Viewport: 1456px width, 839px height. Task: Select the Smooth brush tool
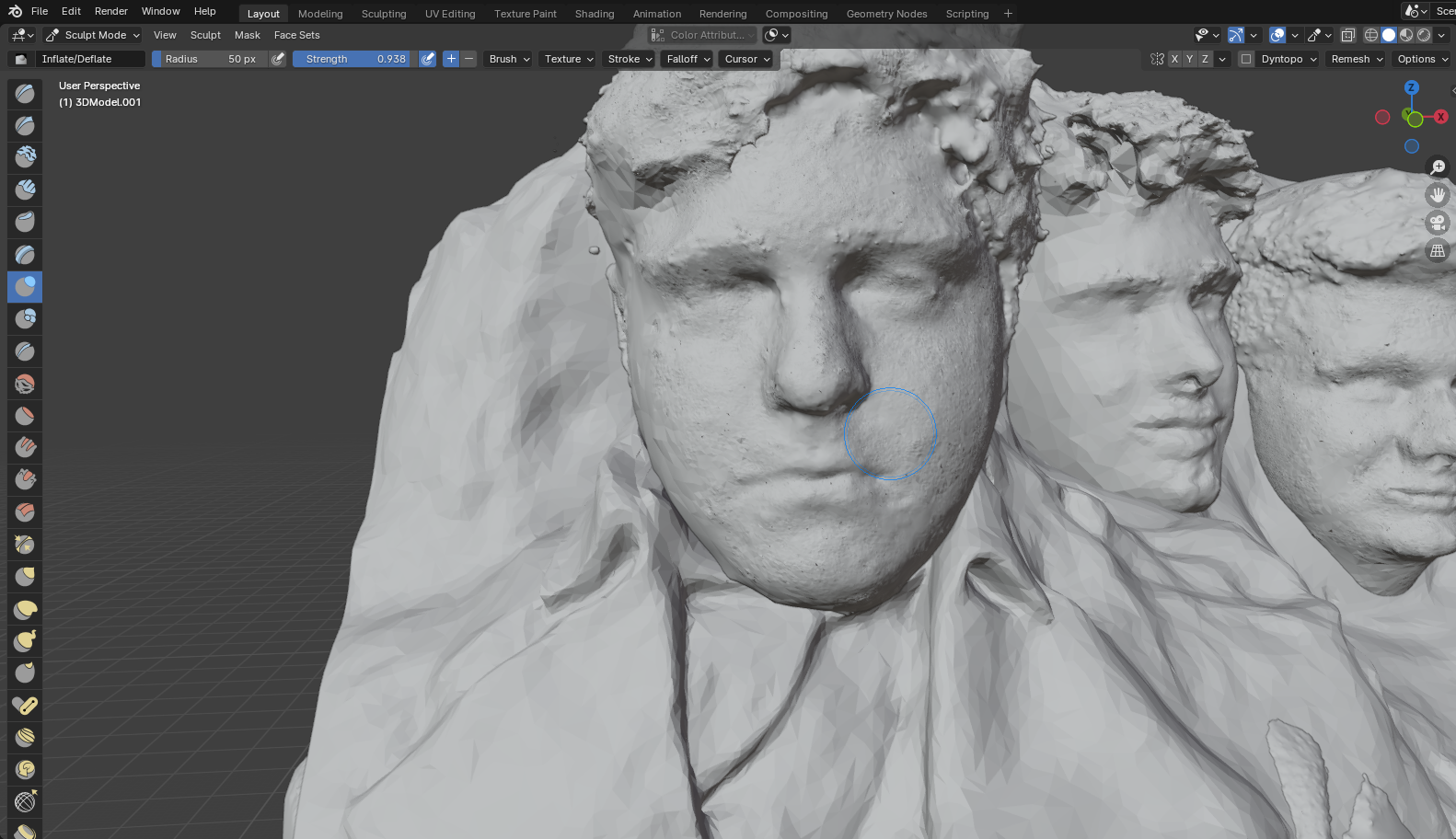tap(25, 384)
